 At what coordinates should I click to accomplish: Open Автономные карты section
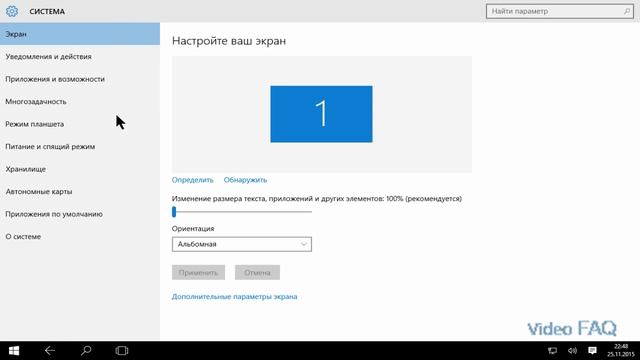pyautogui.click(x=80, y=191)
